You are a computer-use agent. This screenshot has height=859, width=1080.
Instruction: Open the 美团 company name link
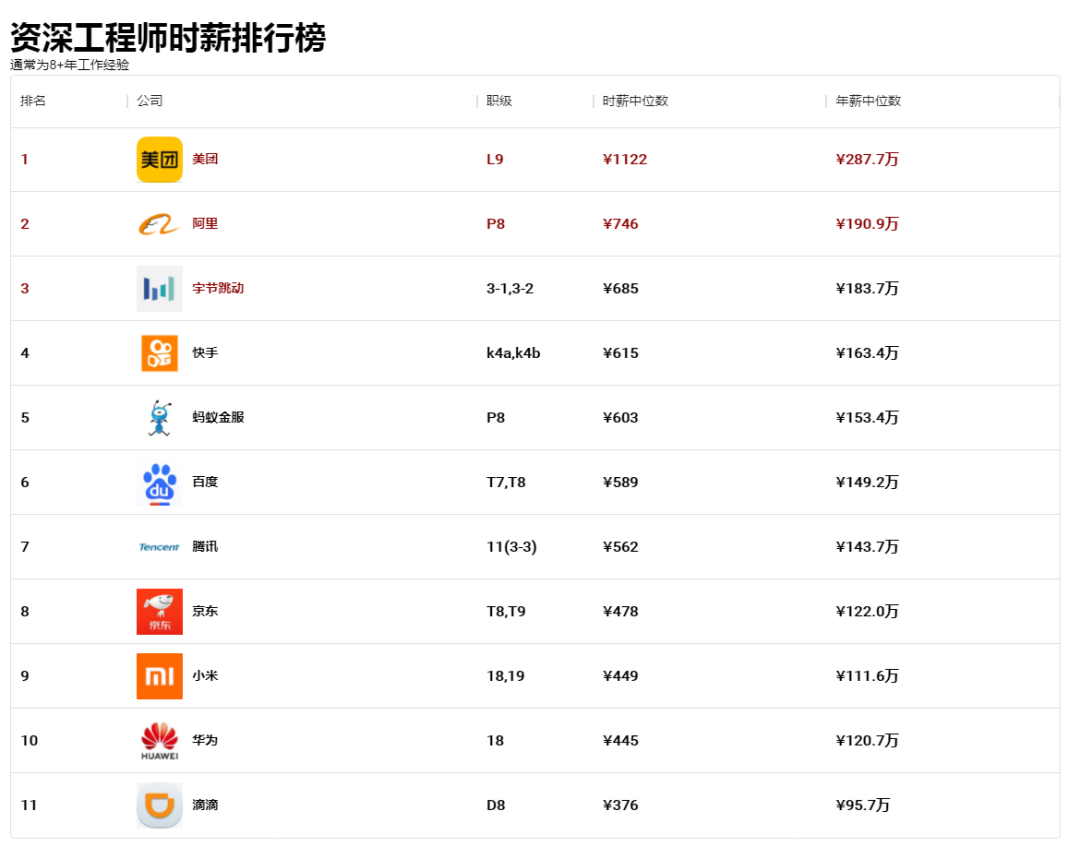coord(205,159)
